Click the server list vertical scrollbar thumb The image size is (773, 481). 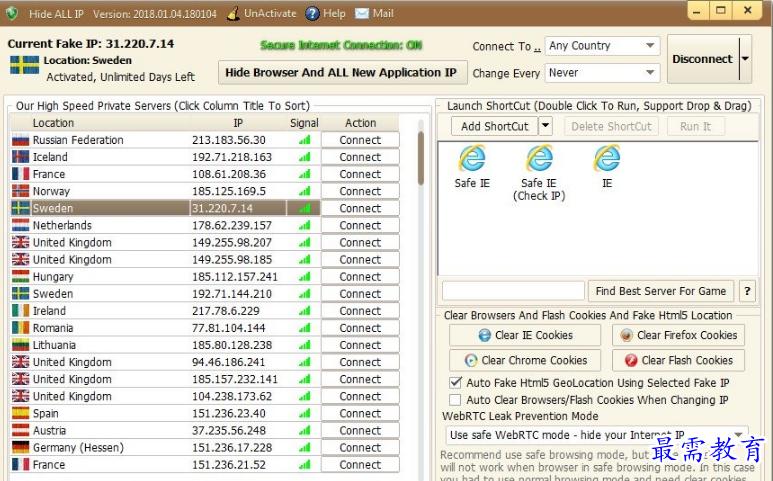coord(421,158)
